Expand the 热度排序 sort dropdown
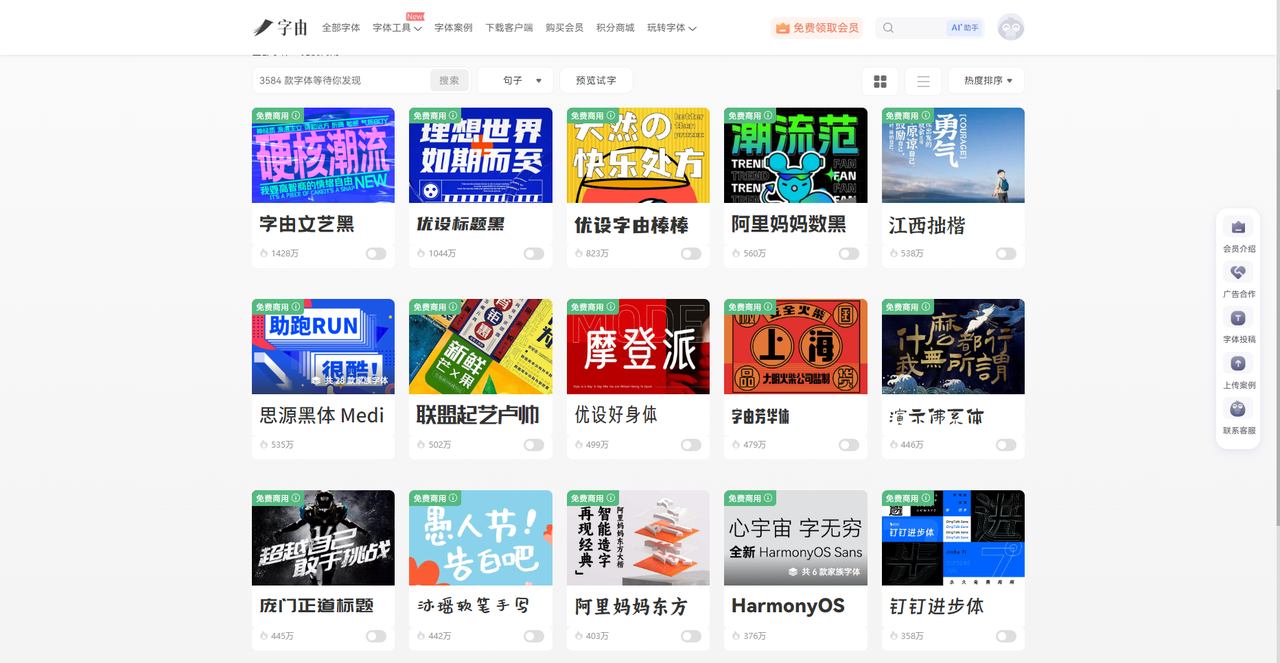The width and height of the screenshot is (1280, 663). 987,81
